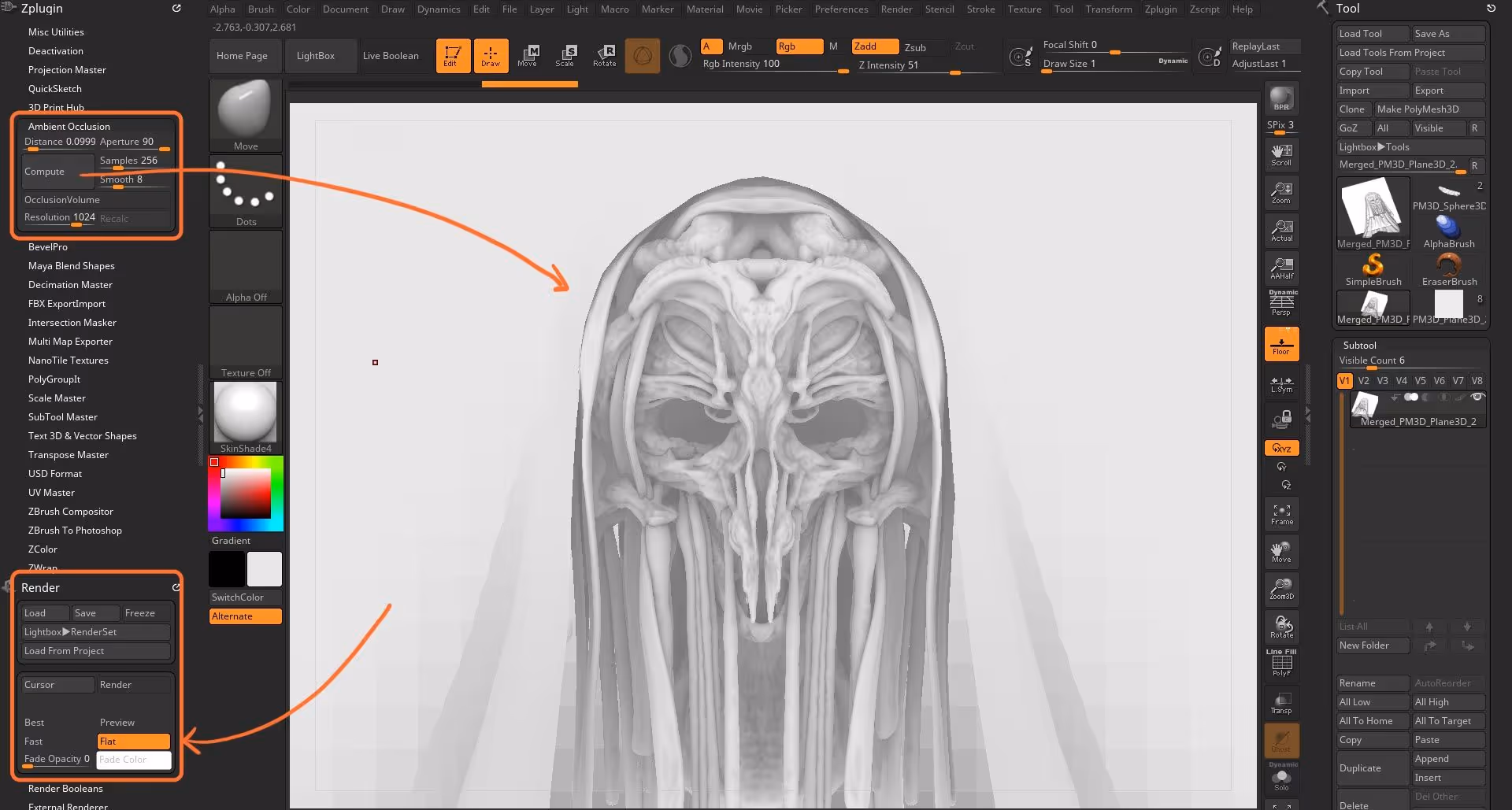The height and width of the screenshot is (810, 1512).
Task: Open the Render menu in the top bar
Action: tap(896, 9)
